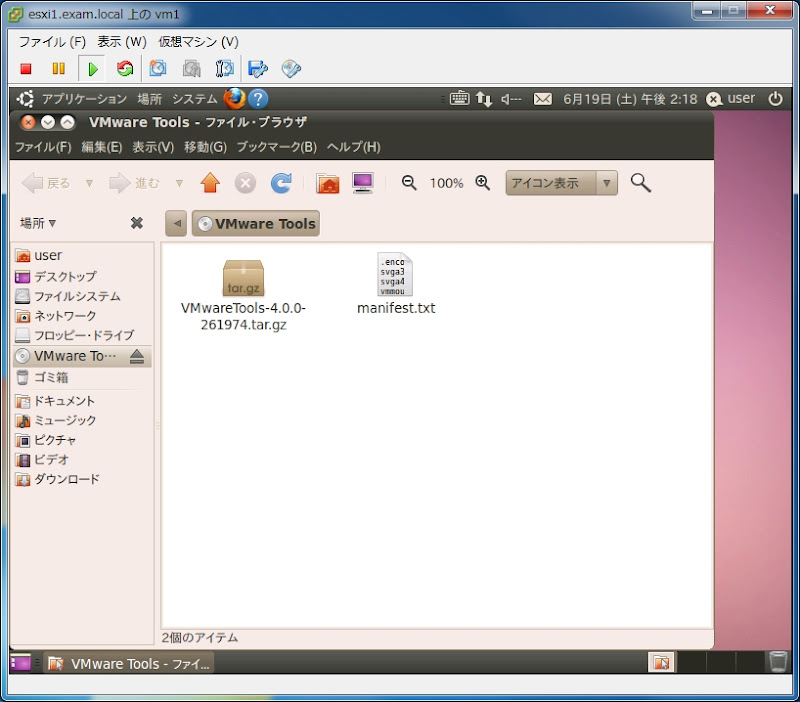Open the view mode dropdown アイコン表示
Screen dimensions: 800x702
coord(561,183)
